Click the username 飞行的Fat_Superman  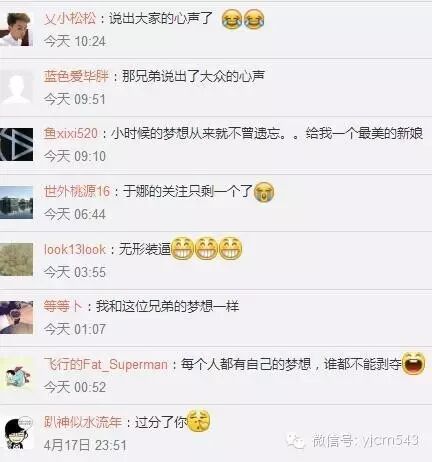click(106, 364)
